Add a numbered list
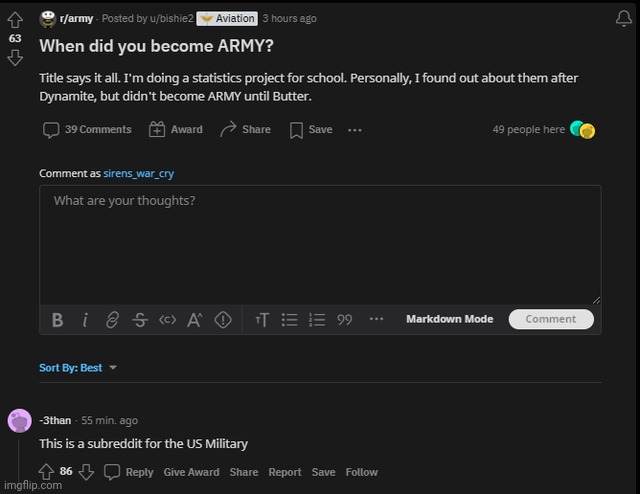 pyautogui.click(x=317, y=320)
